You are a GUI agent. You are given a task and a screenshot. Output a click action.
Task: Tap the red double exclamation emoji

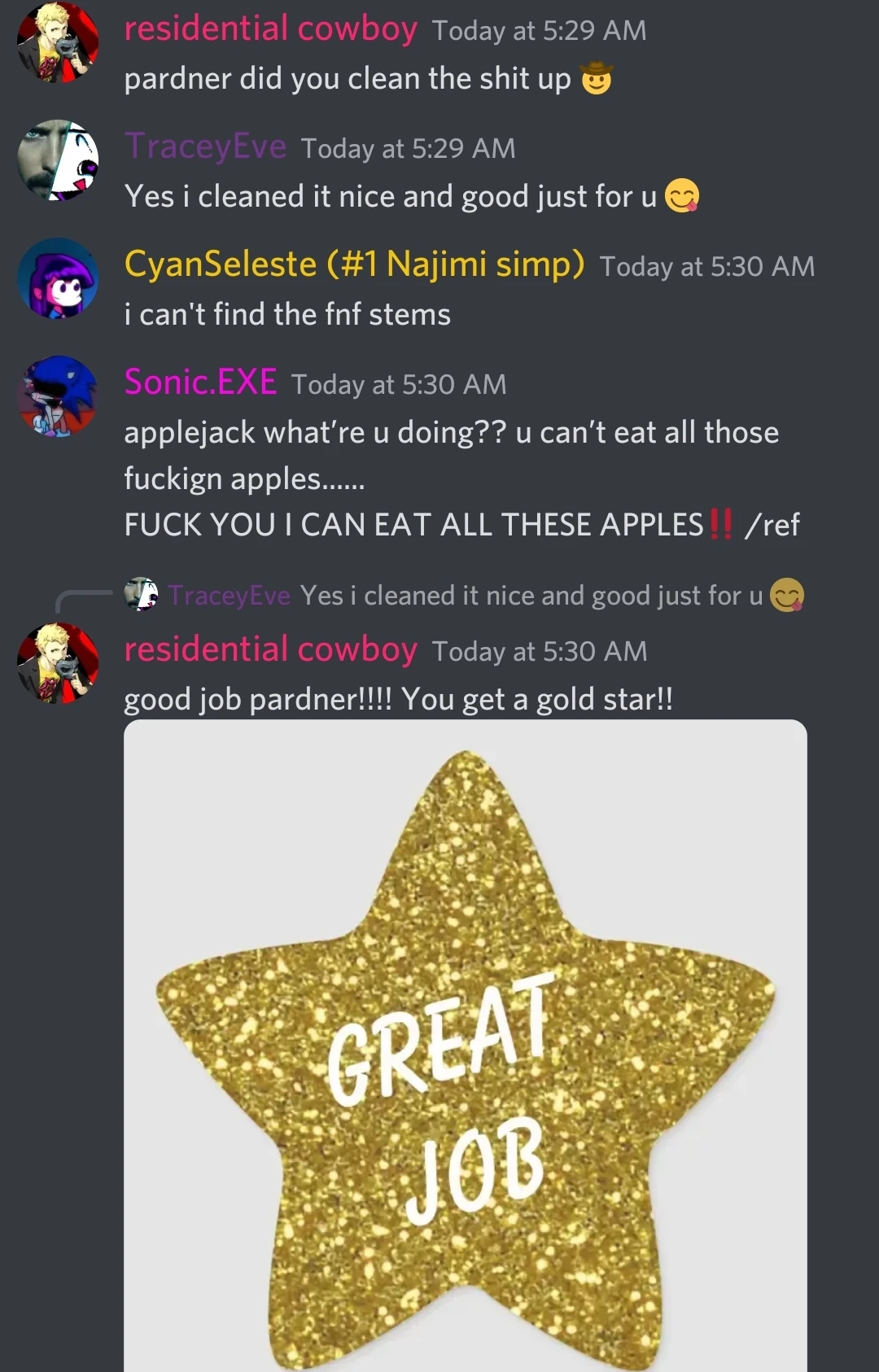tap(721, 523)
